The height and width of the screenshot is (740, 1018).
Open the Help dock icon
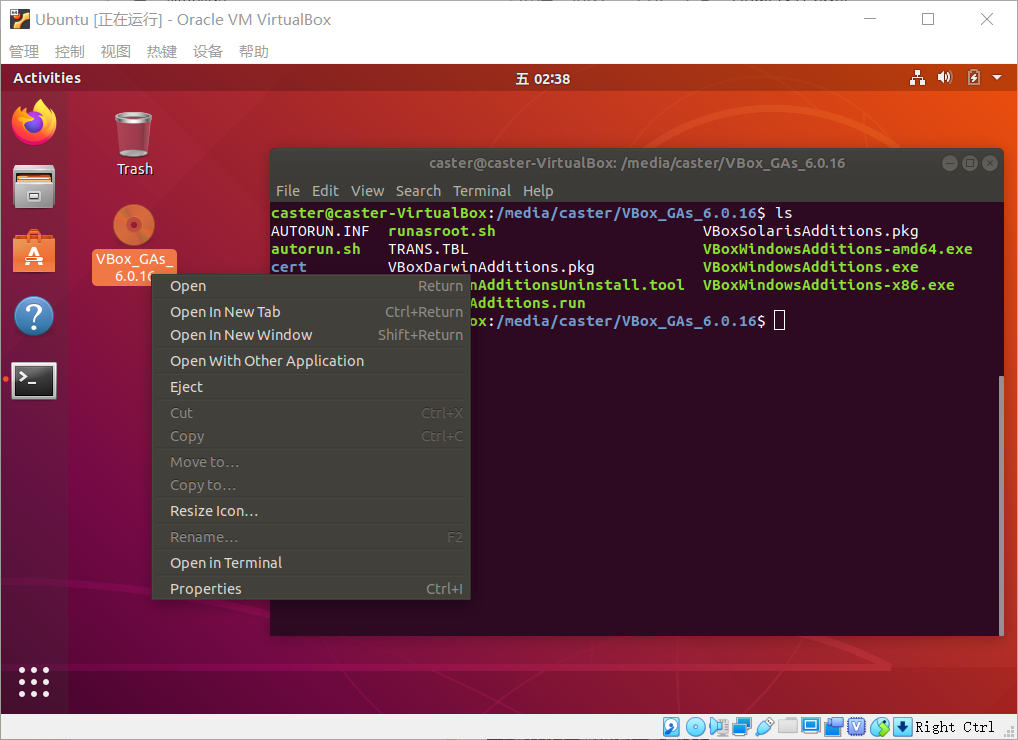(34, 316)
